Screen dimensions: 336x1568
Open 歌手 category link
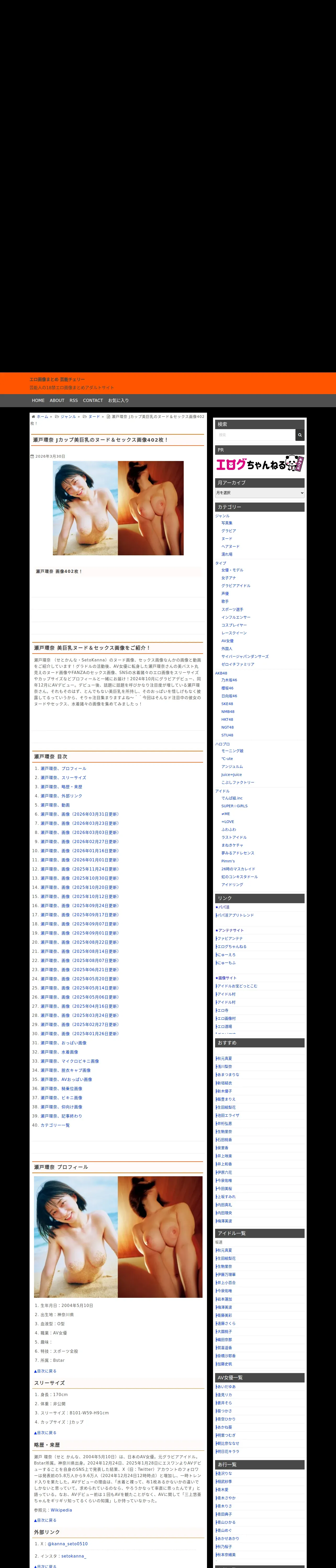pos(225,601)
